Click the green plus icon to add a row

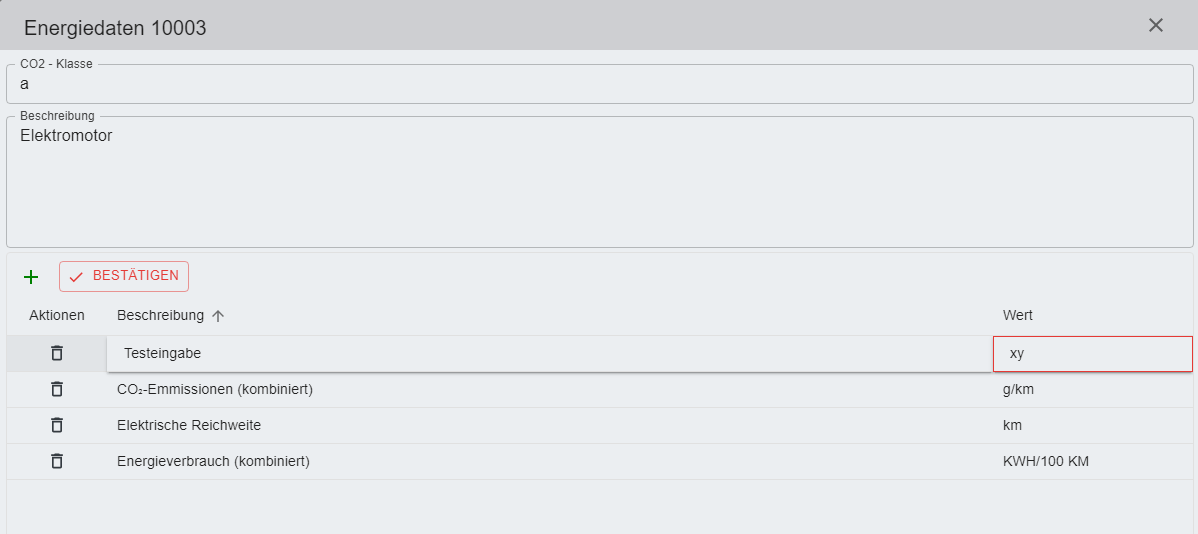(31, 277)
